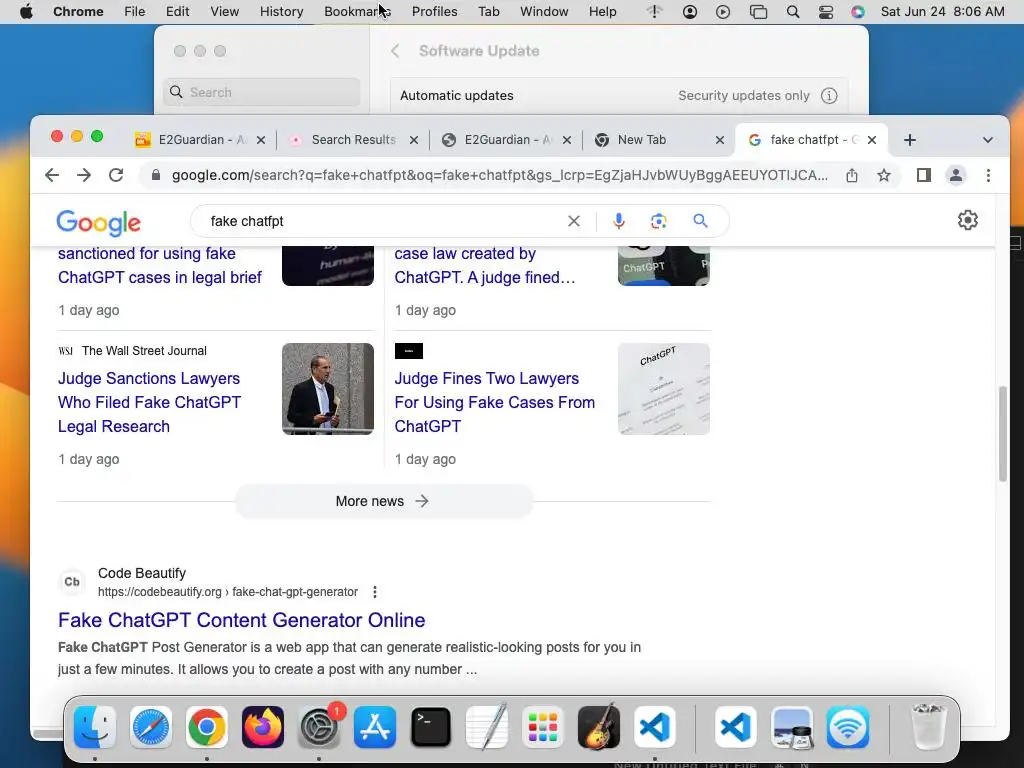
Task: Open Launchpad from the Dock
Action: [x=543, y=727]
